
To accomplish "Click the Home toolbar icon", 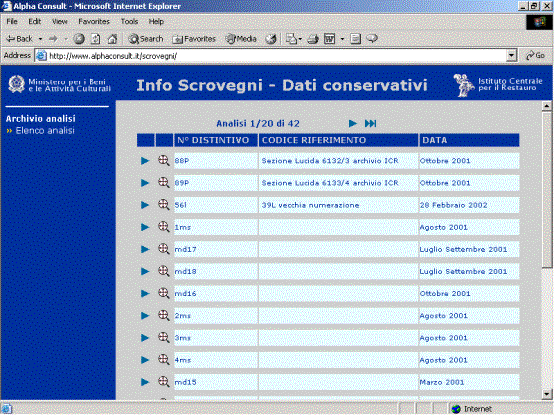I will click(x=112, y=39).
